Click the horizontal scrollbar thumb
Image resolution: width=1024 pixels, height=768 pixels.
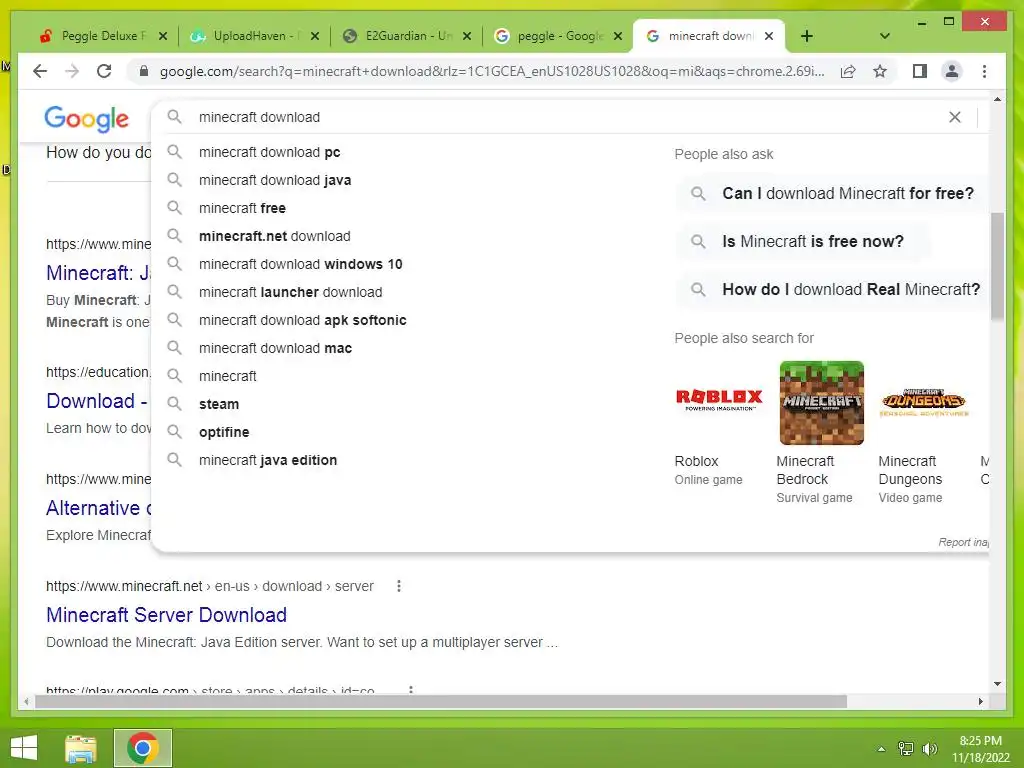point(441,701)
